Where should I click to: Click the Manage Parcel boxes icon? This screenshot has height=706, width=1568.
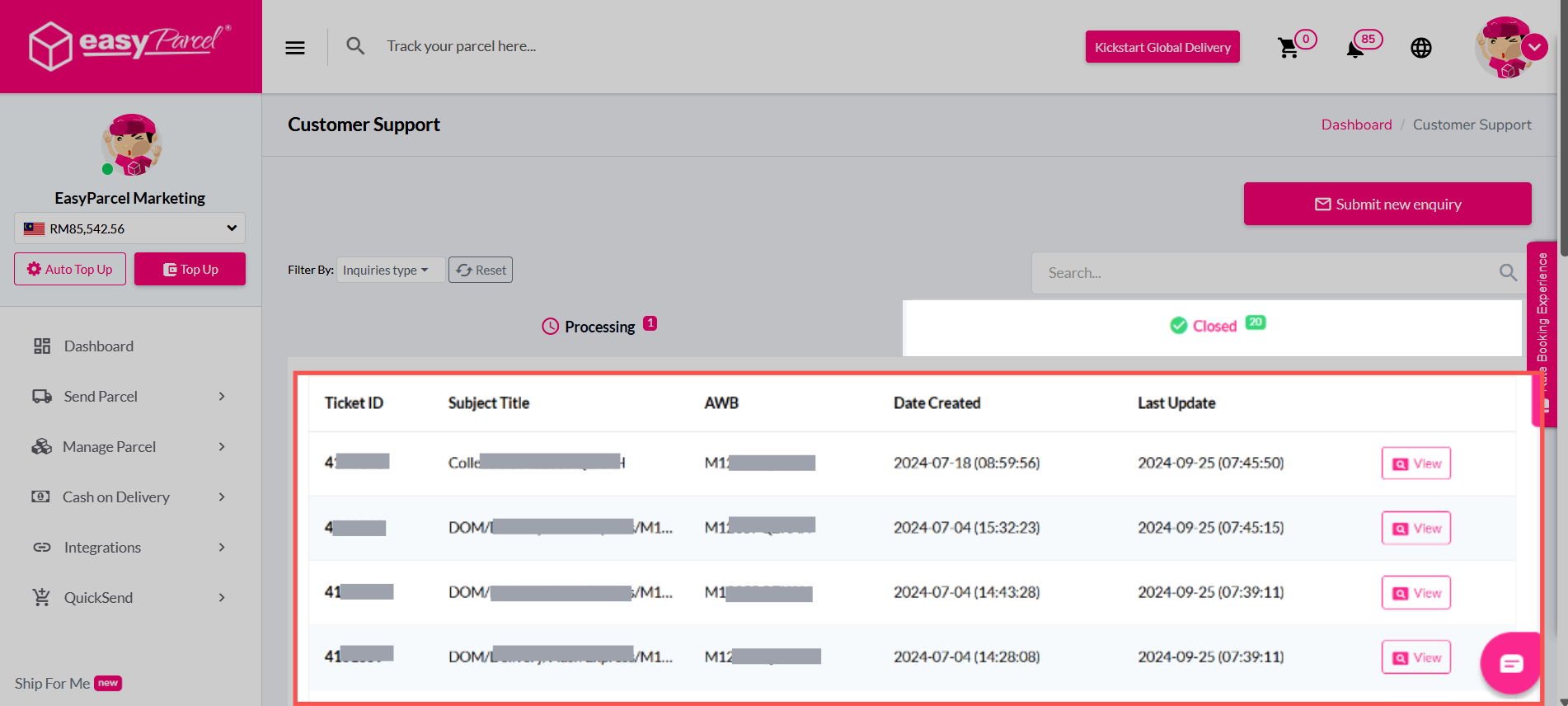click(41, 447)
